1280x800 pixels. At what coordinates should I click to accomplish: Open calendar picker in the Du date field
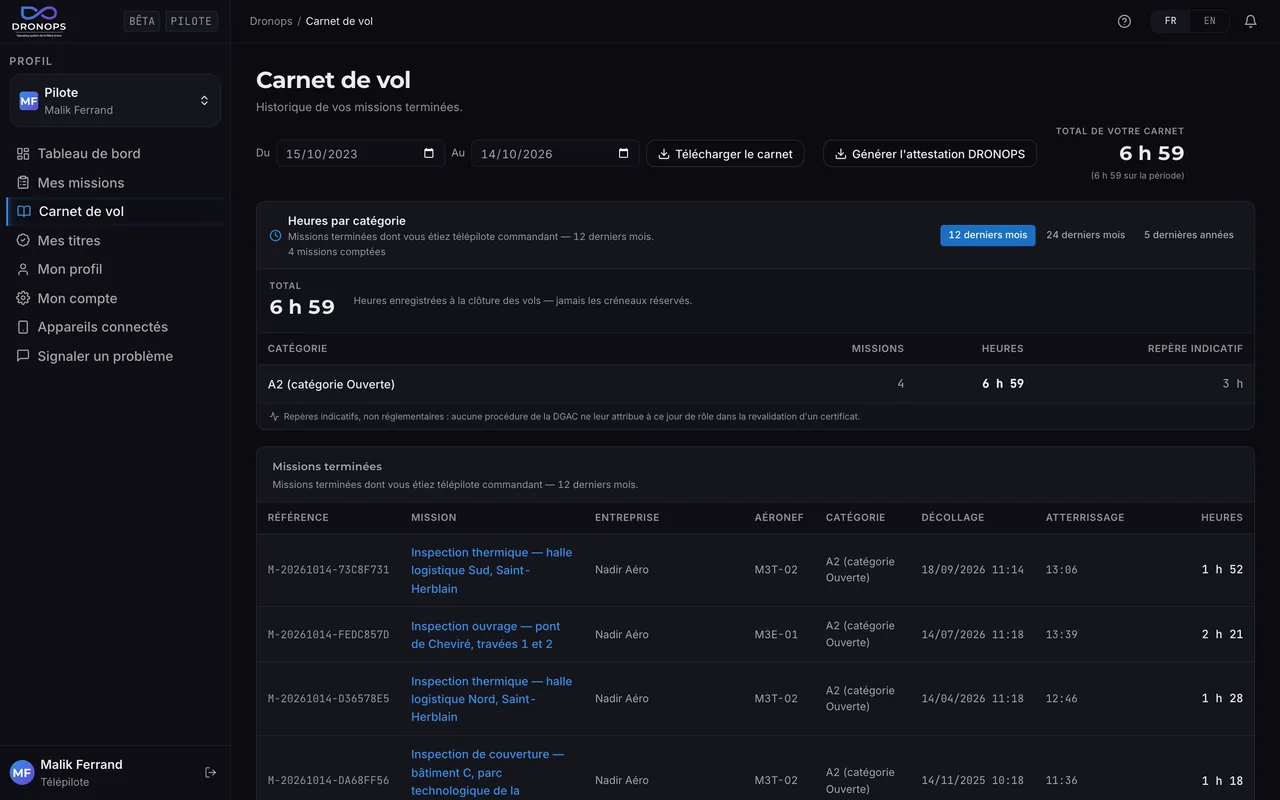429,153
